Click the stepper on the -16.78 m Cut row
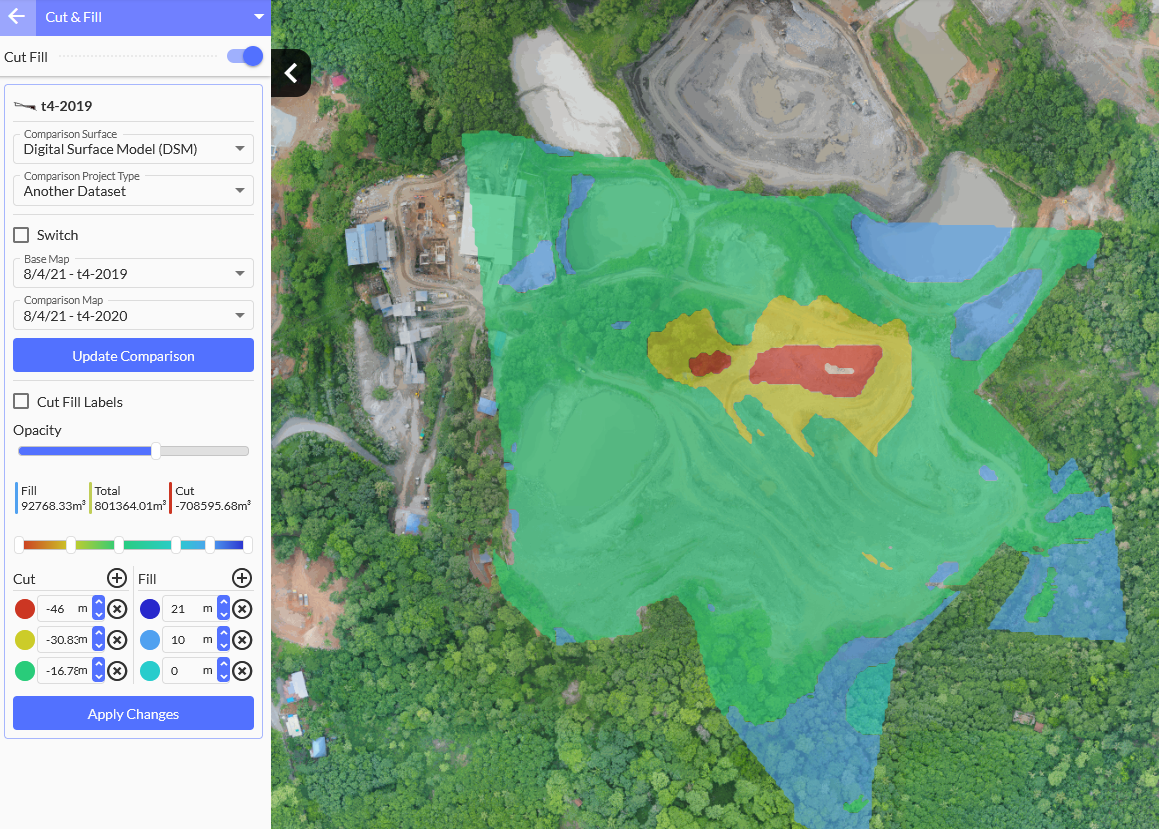Image resolution: width=1159 pixels, height=829 pixels. 98,671
